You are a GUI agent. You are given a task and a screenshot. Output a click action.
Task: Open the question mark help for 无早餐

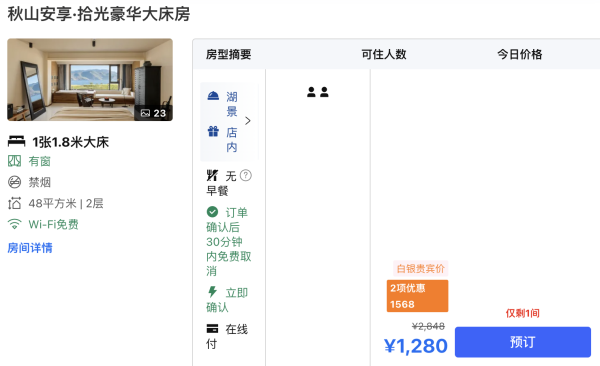pyautogui.click(x=246, y=175)
